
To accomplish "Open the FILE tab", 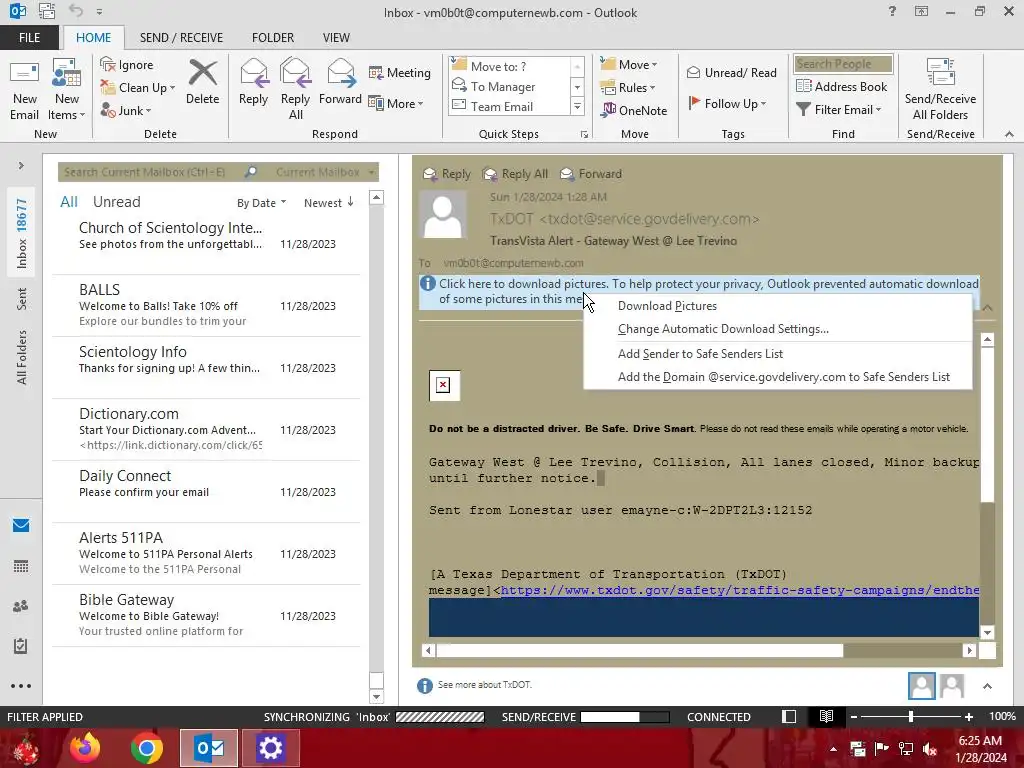I will (29, 37).
